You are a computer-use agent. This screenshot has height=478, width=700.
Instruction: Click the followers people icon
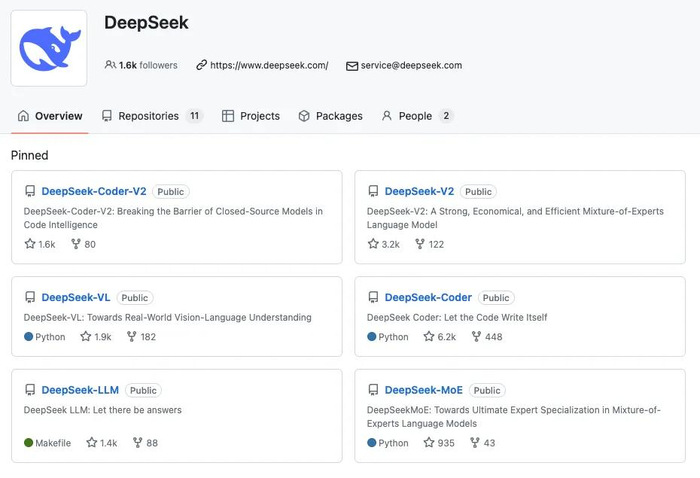(x=110, y=65)
